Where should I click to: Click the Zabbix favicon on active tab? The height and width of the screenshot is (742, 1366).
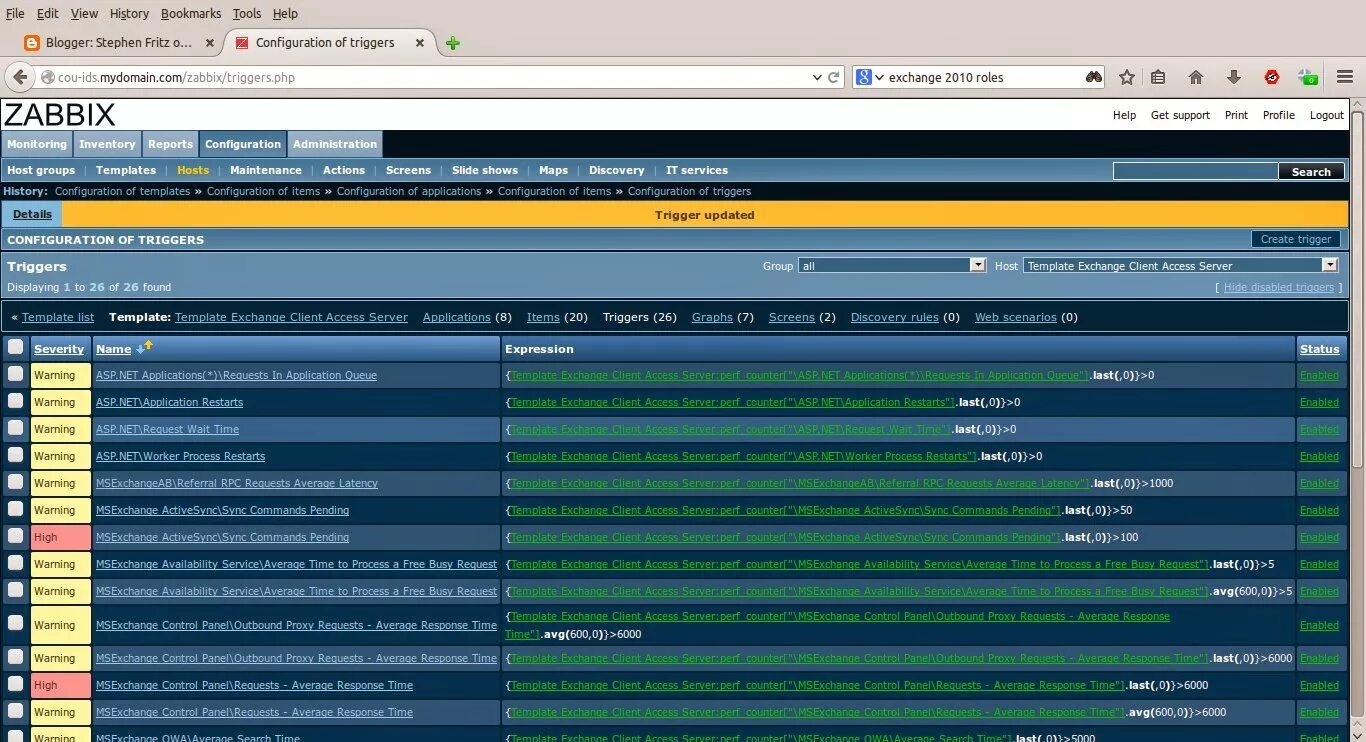[x=241, y=43]
